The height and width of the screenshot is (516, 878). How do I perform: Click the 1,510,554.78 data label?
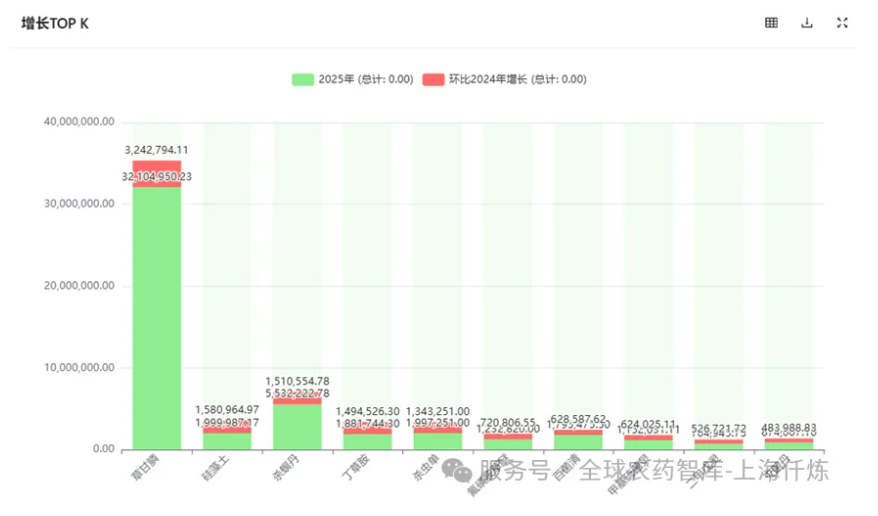[x=297, y=381]
